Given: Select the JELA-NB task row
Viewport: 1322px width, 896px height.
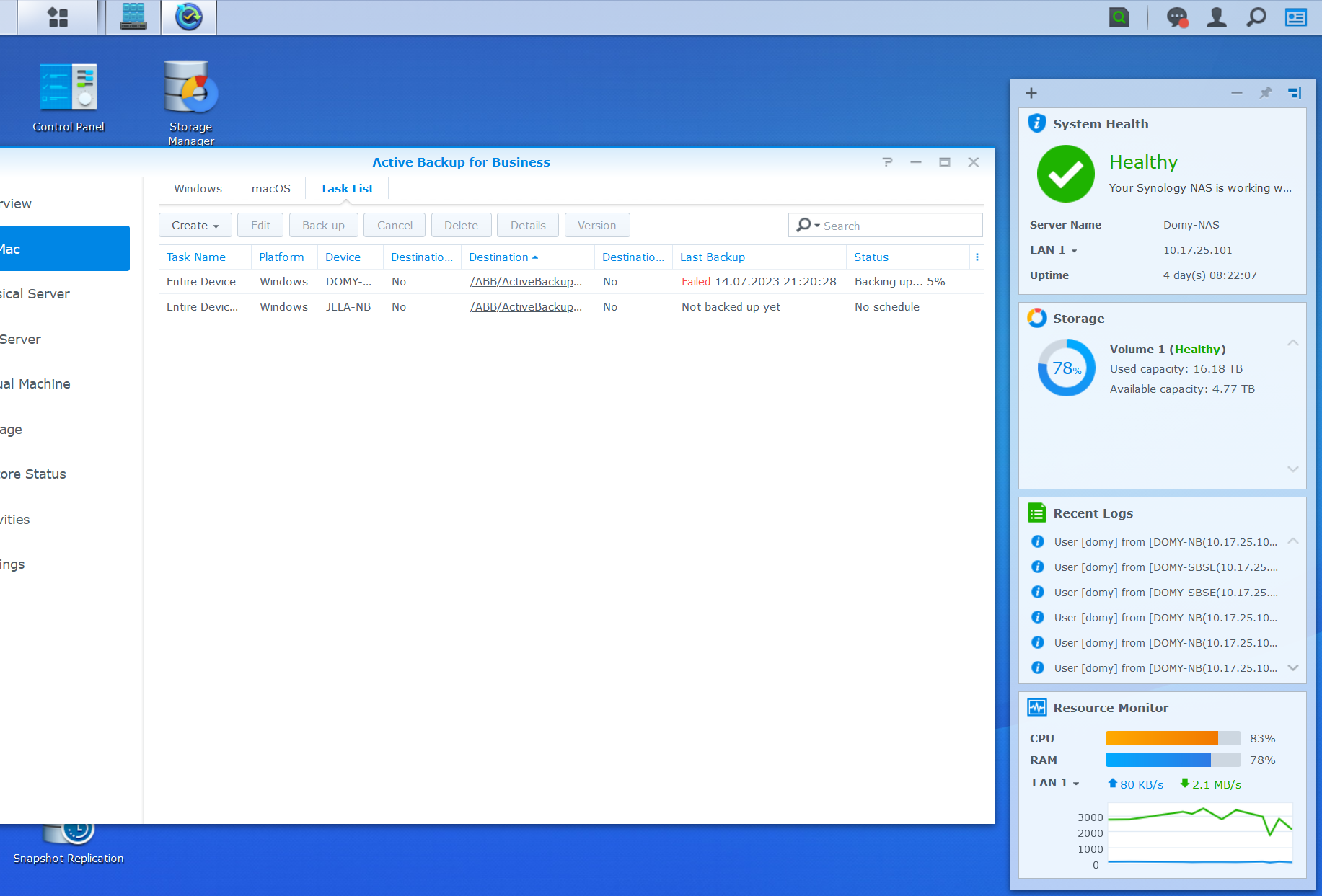Looking at the screenshot, I should [x=571, y=307].
